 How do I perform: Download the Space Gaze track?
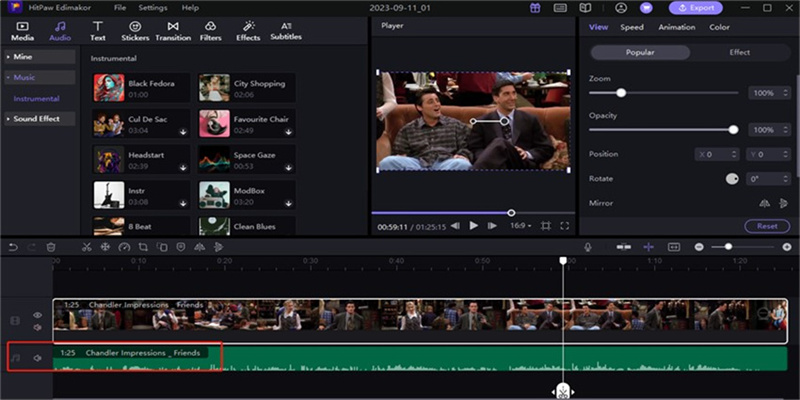(289, 168)
